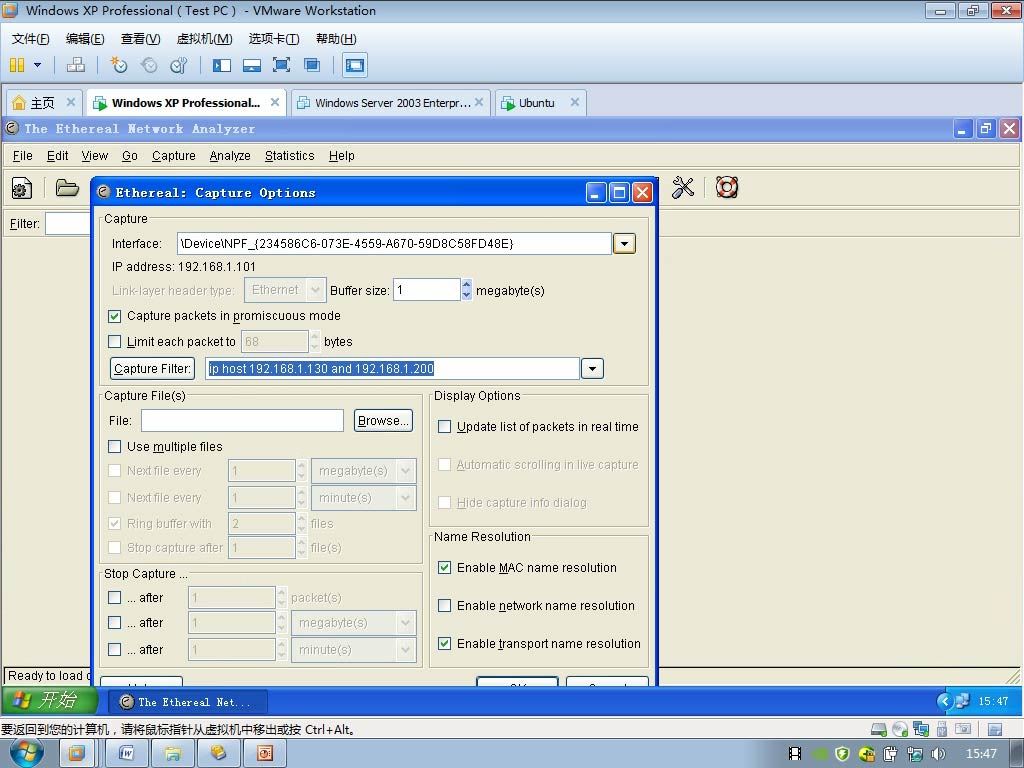This screenshot has height=768, width=1024.
Task: Check Stop Capture after packet(s) checkbox
Action: [115, 598]
